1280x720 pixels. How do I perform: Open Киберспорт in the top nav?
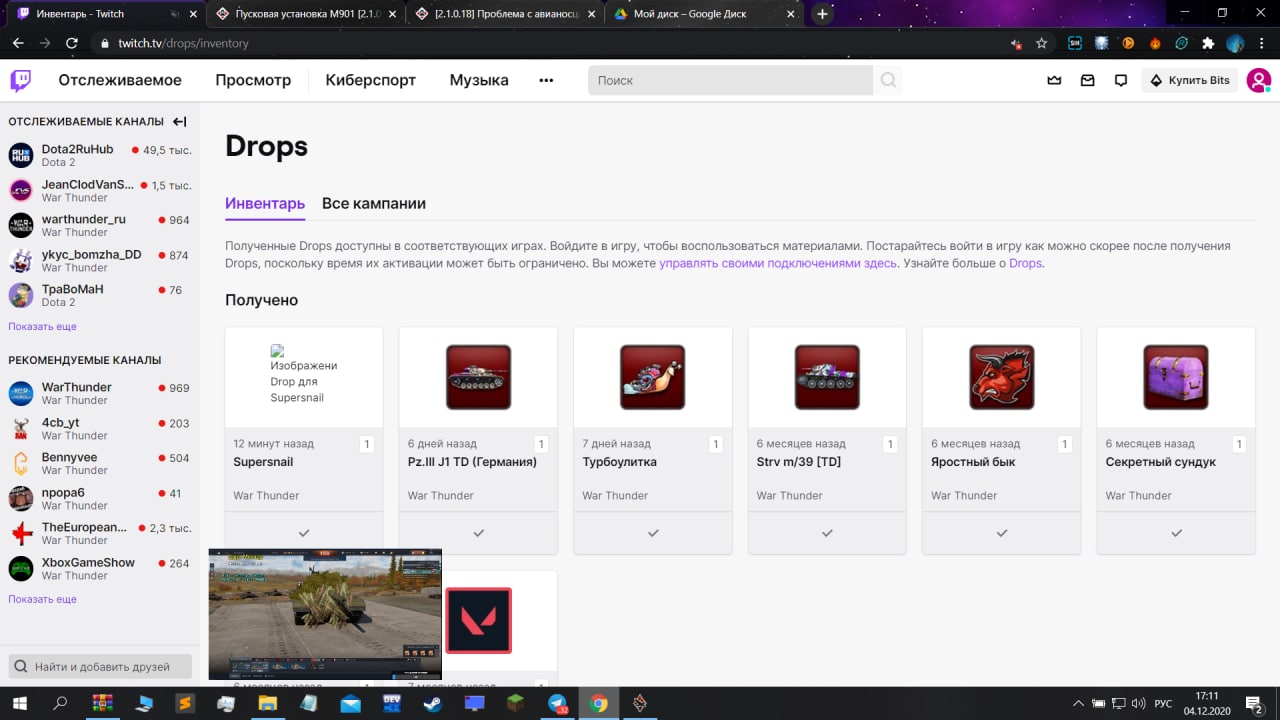[x=370, y=80]
